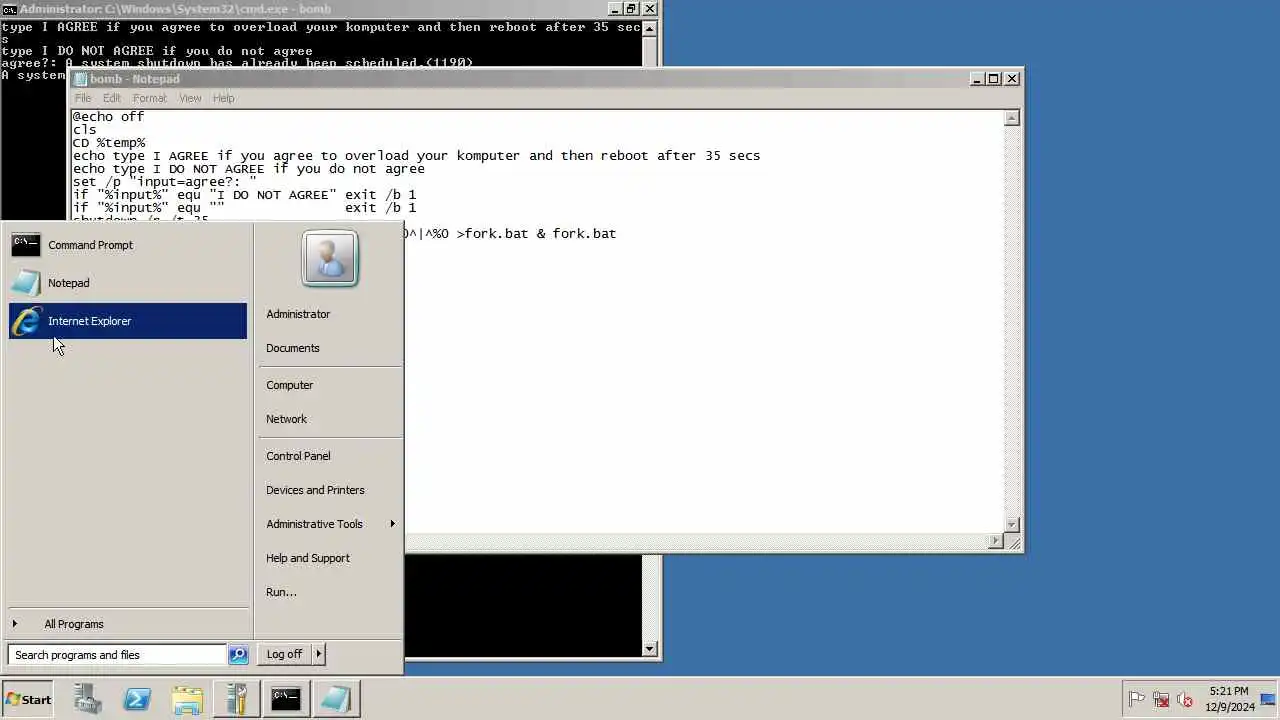Open Devices and Printers
Viewport: 1280px width, 720px height.
[315, 490]
